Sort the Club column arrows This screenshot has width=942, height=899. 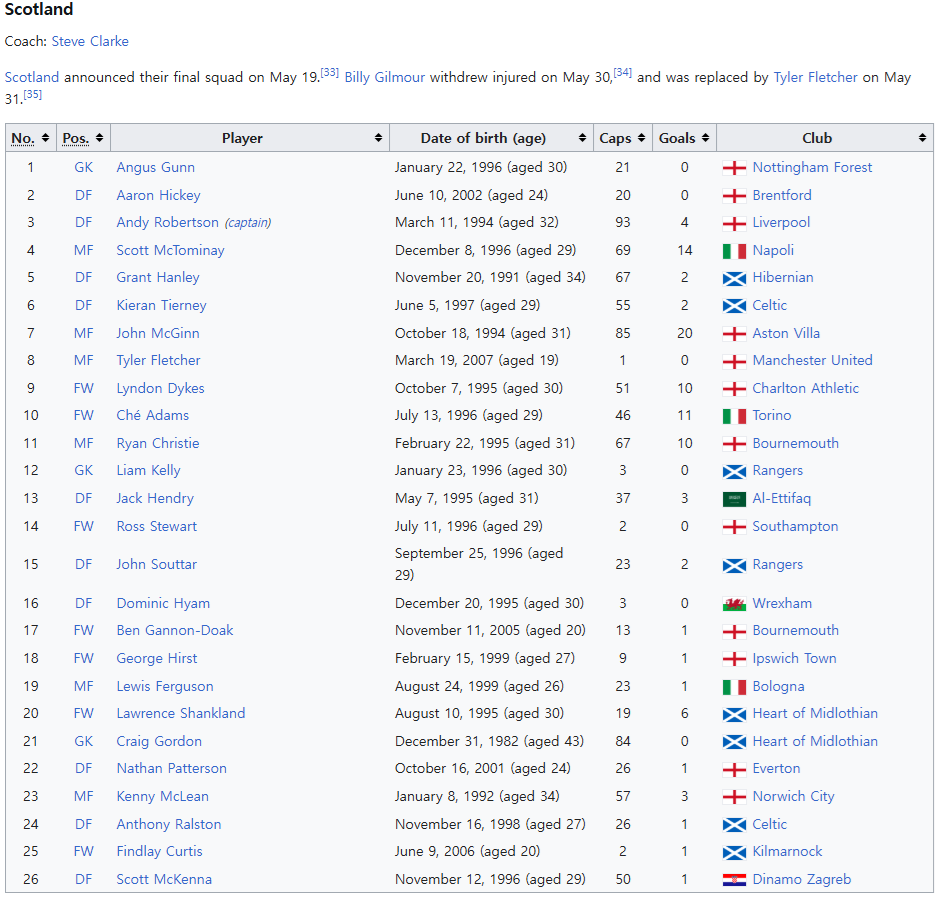click(x=922, y=138)
